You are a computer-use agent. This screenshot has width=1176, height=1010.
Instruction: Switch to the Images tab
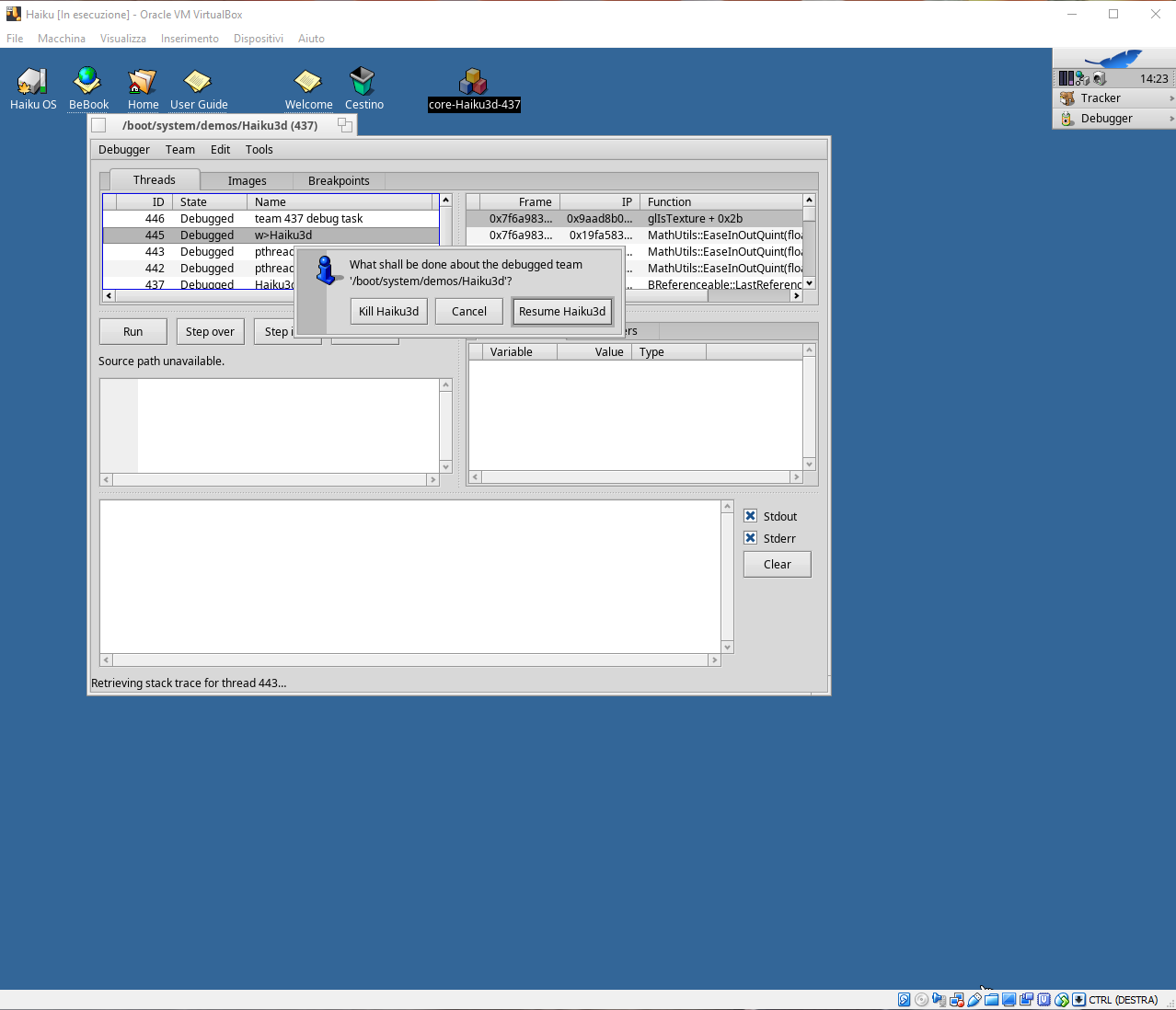(x=247, y=181)
